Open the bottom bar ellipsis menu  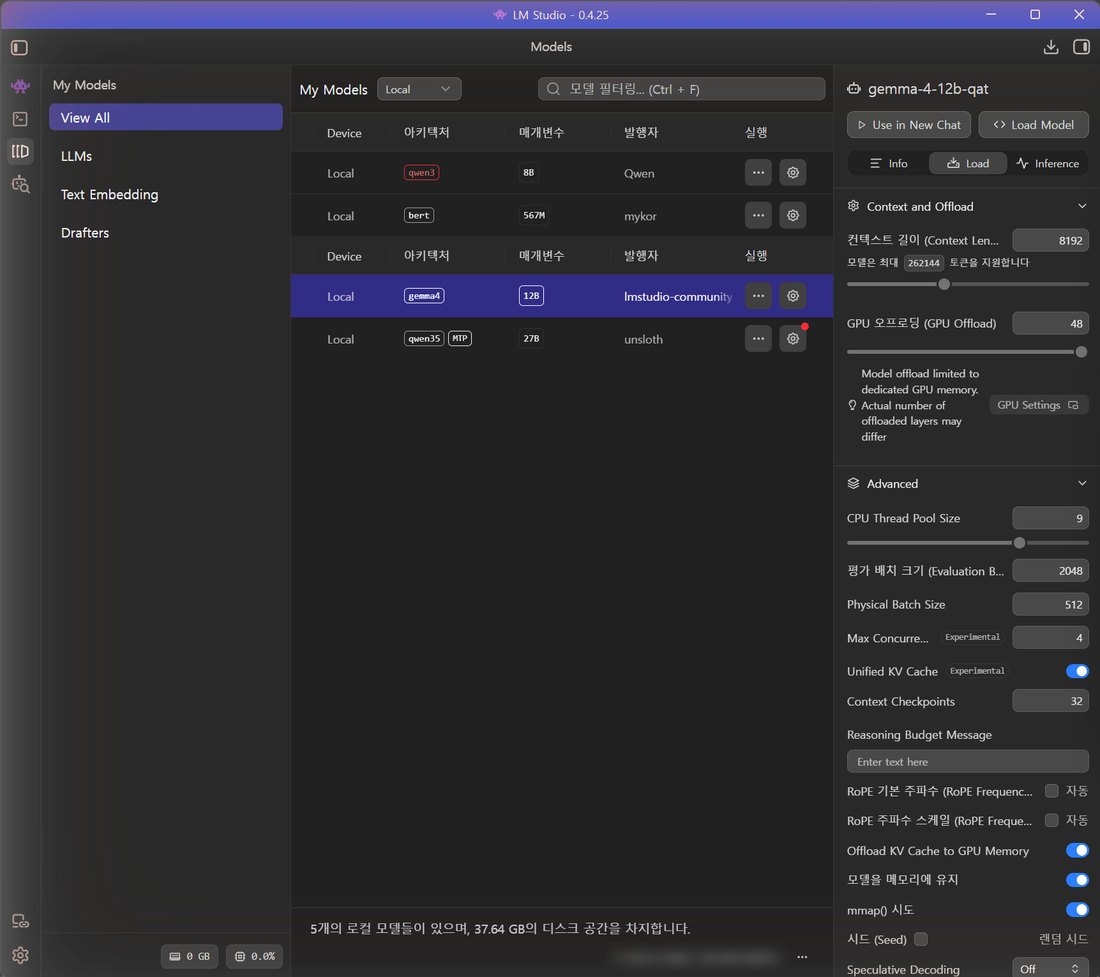[802, 957]
